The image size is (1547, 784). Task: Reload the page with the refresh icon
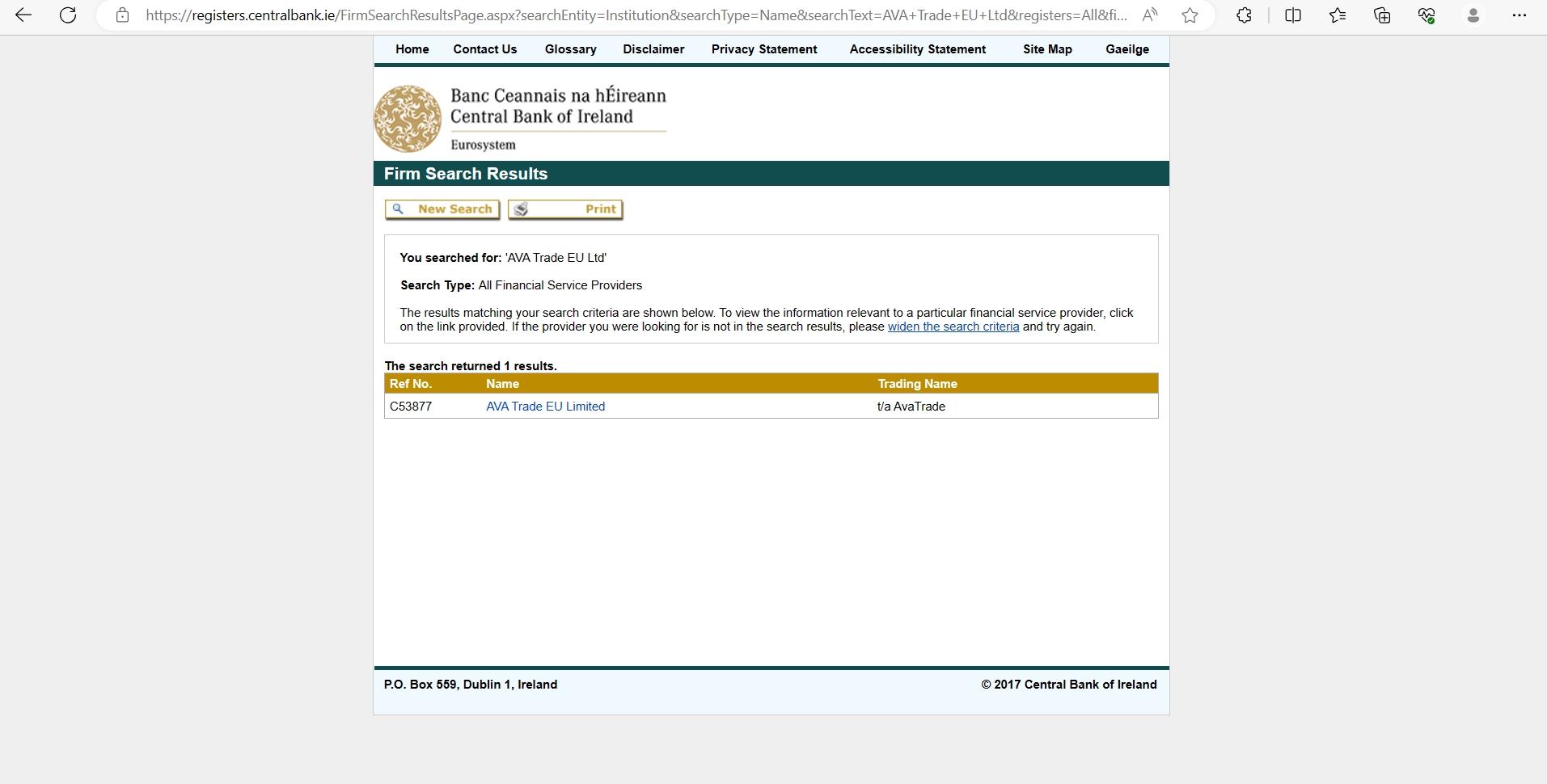[68, 15]
